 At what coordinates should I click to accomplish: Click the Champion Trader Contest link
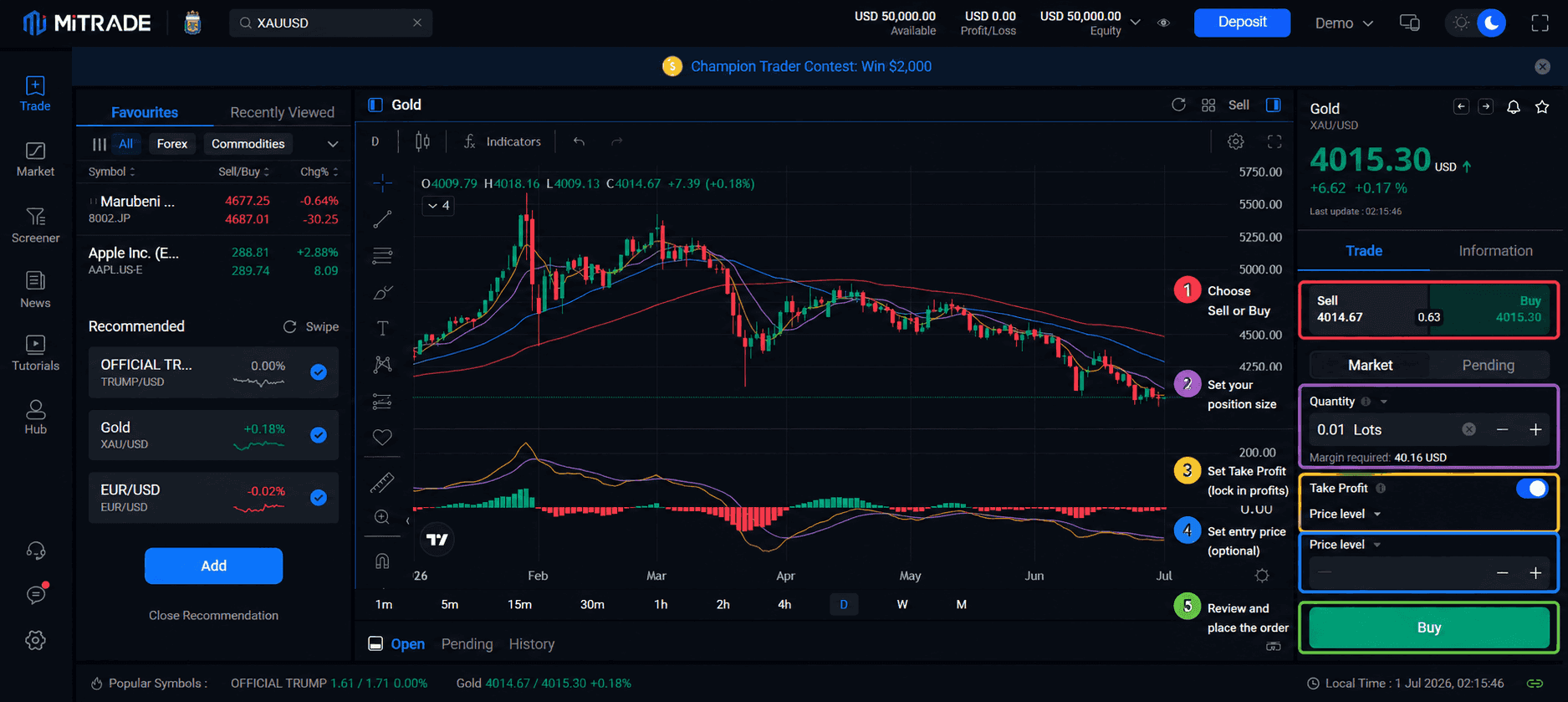[810, 66]
